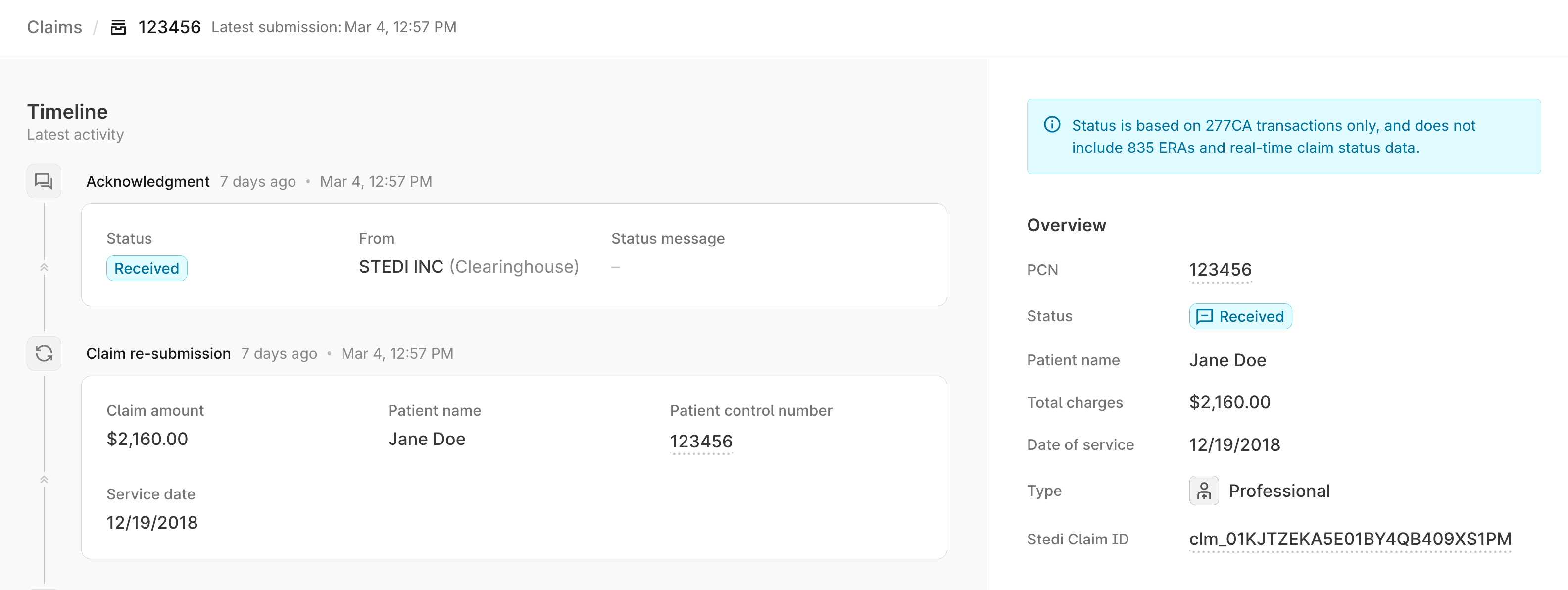Collapse the Acknowledgment timeline entry chevron

pos(44,267)
